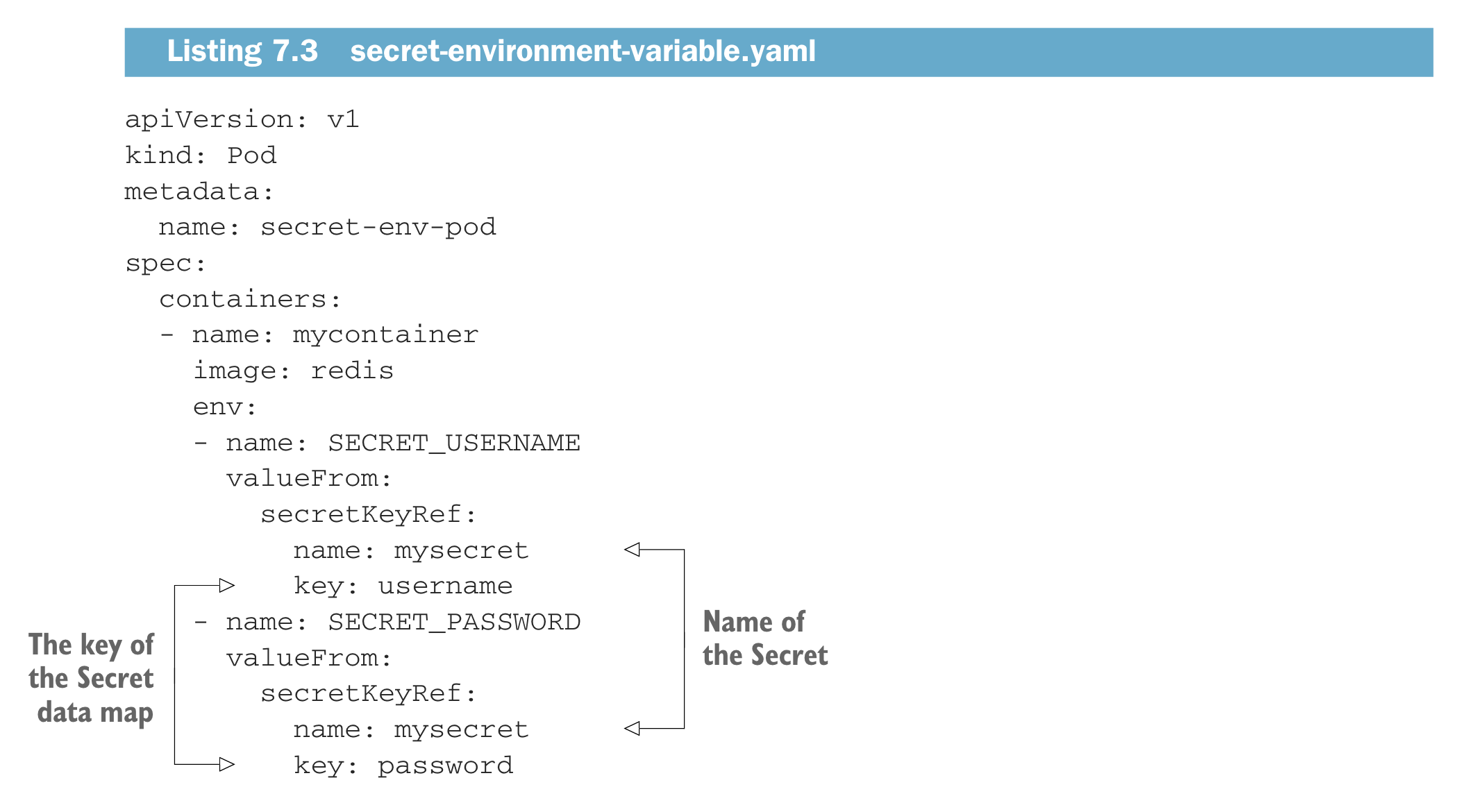Click the secret-environment-variable.yaml title text
The width and height of the screenshot is (1465, 812).
[583, 51]
